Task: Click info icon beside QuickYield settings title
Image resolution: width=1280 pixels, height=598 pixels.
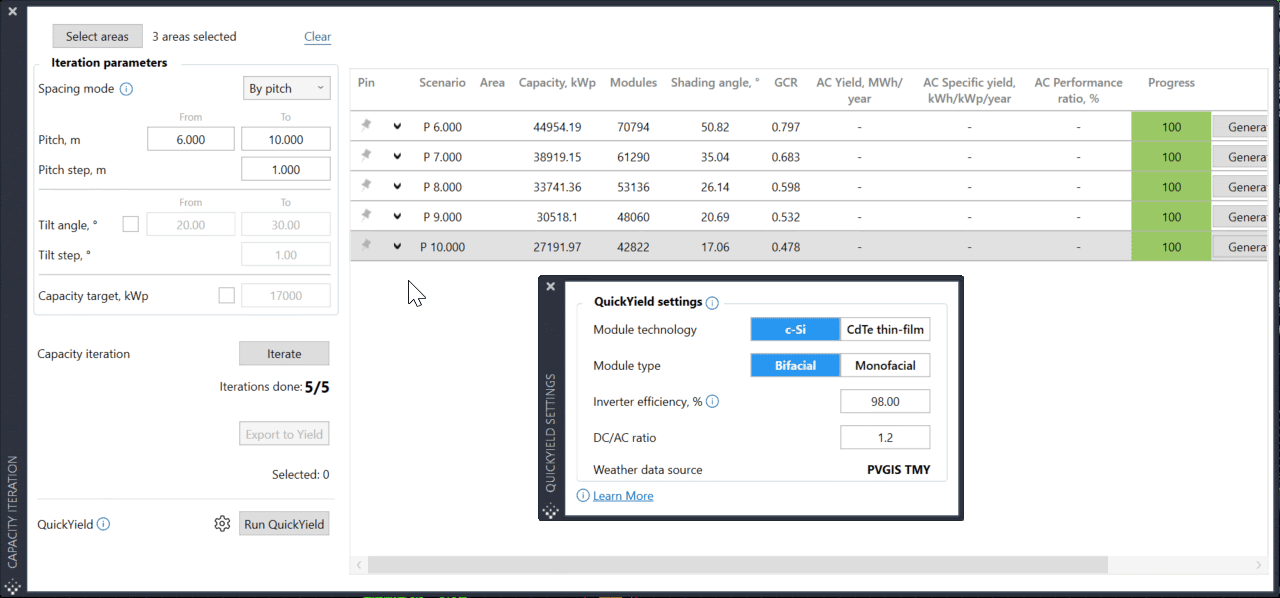Action: coord(712,303)
